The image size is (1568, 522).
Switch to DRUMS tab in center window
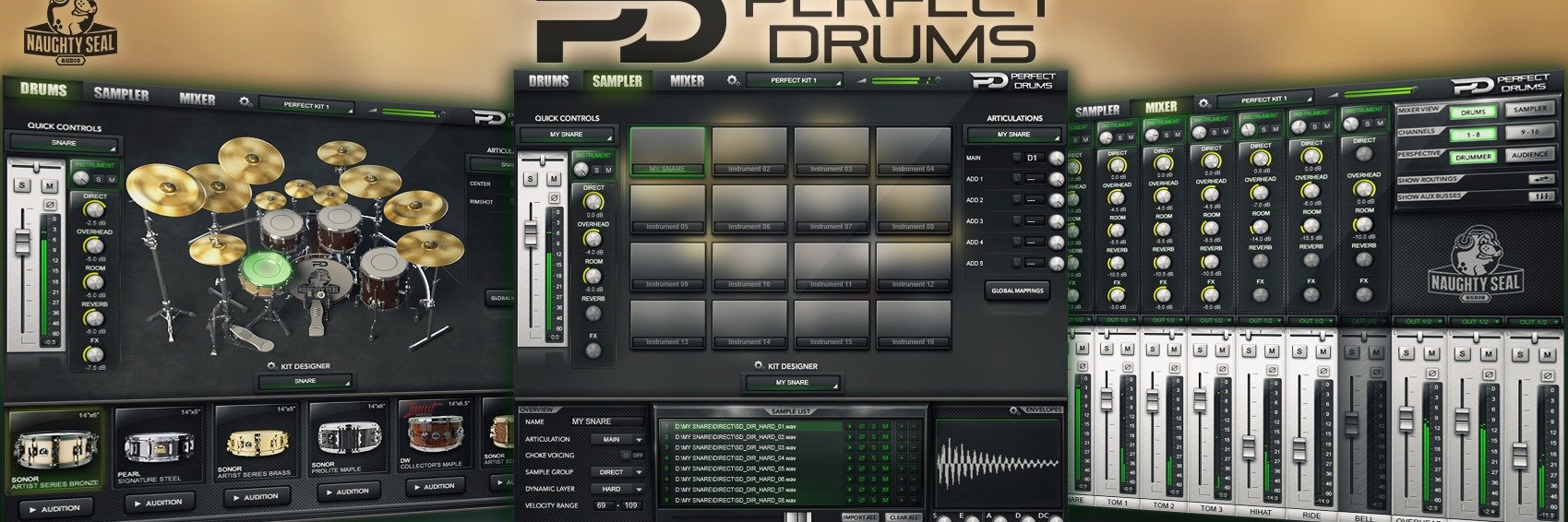click(x=549, y=81)
